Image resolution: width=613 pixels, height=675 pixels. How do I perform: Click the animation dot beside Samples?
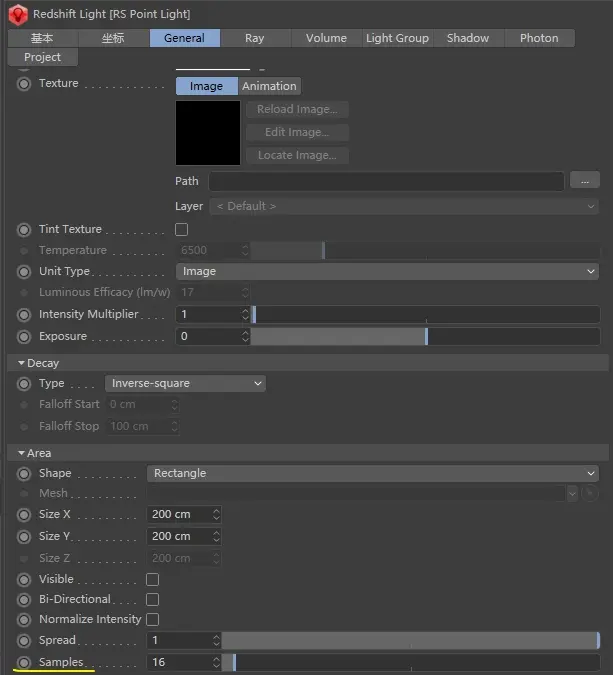tap(24, 662)
